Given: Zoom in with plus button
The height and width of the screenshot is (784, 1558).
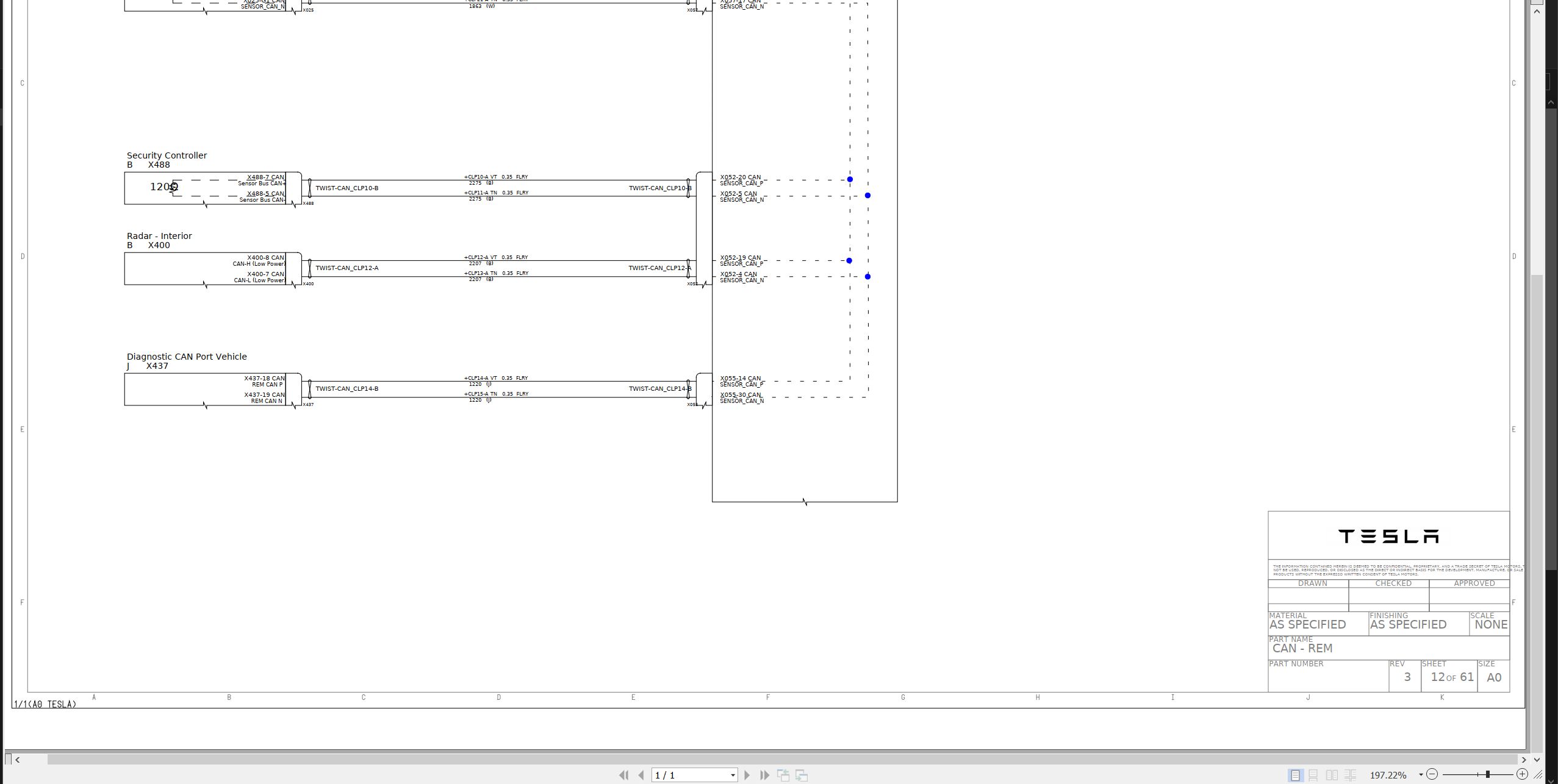Looking at the screenshot, I should (x=1523, y=774).
